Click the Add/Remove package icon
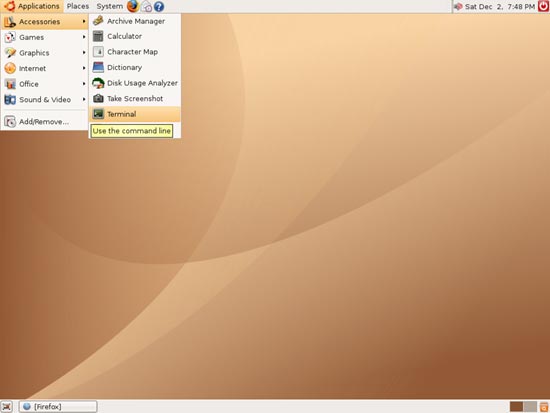The image size is (550, 413). coord(10,122)
